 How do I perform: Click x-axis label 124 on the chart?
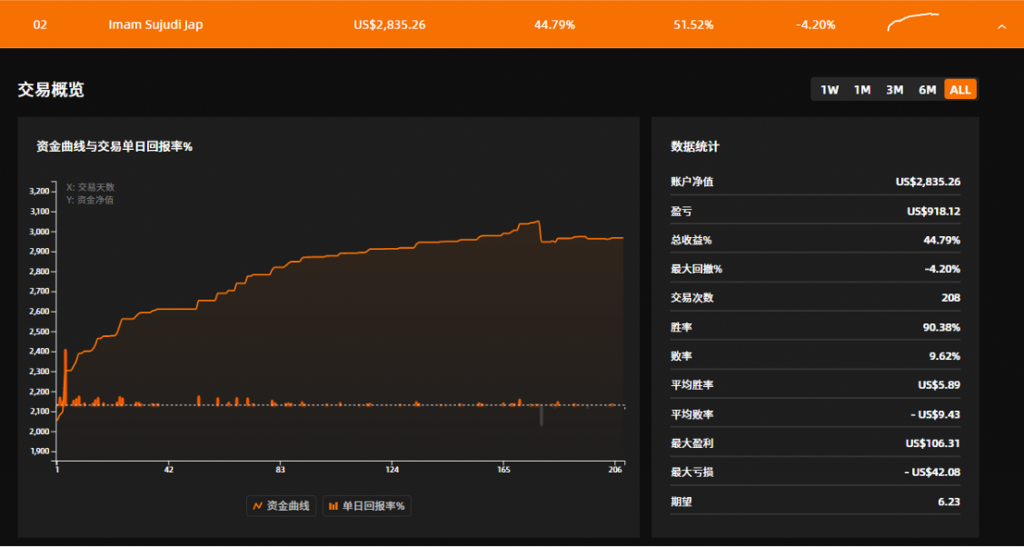pos(392,470)
